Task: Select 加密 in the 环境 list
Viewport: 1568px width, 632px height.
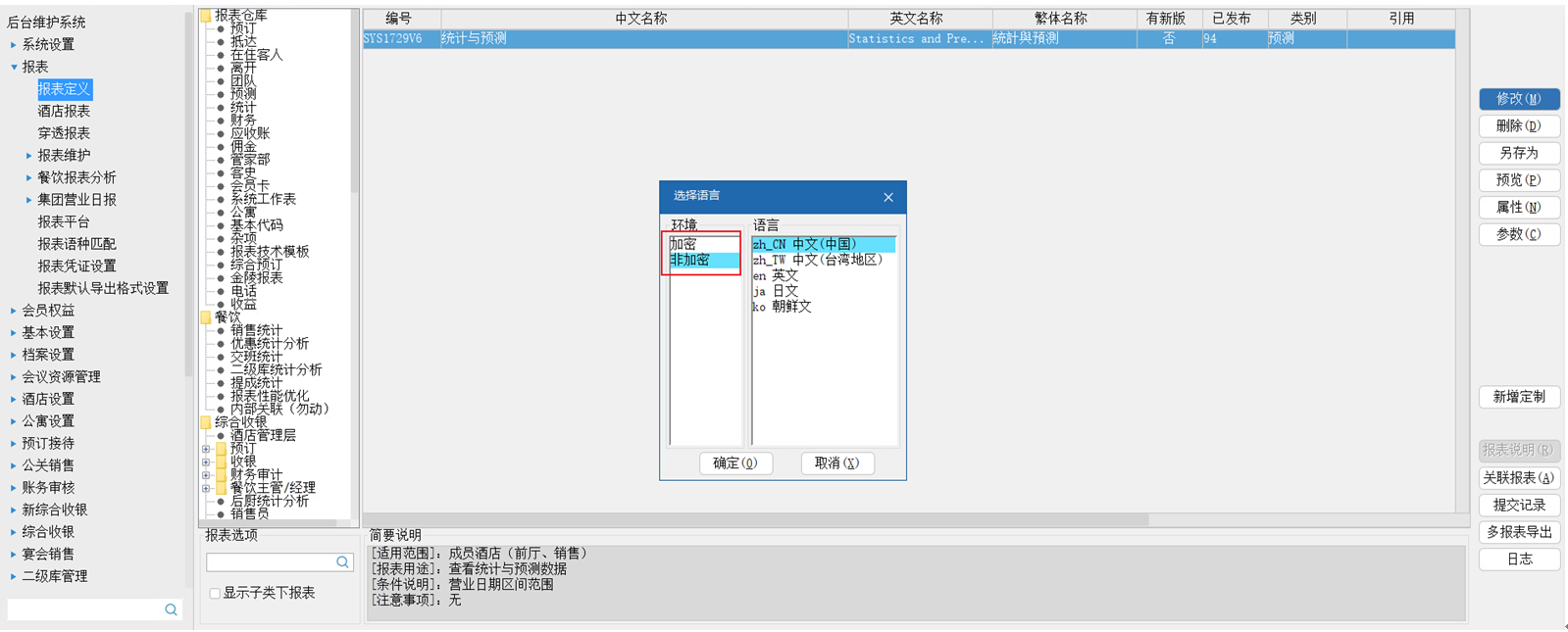Action: [x=683, y=244]
